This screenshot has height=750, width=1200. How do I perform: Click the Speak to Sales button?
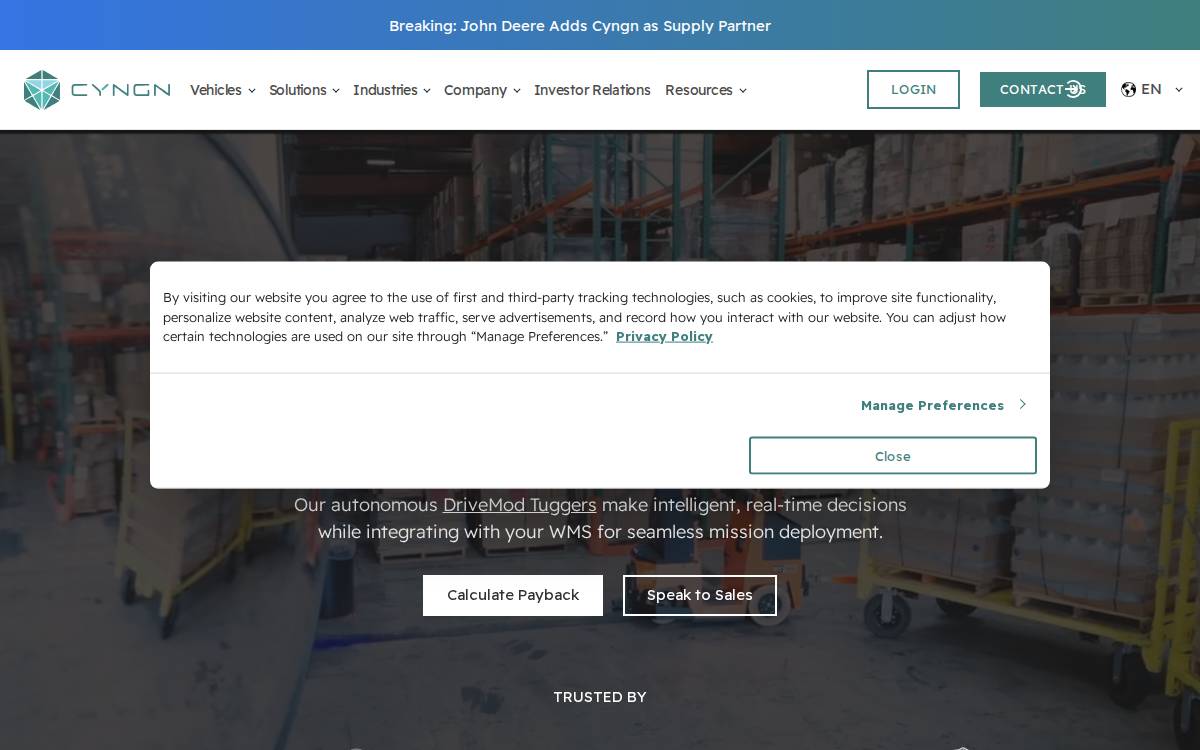click(x=700, y=595)
